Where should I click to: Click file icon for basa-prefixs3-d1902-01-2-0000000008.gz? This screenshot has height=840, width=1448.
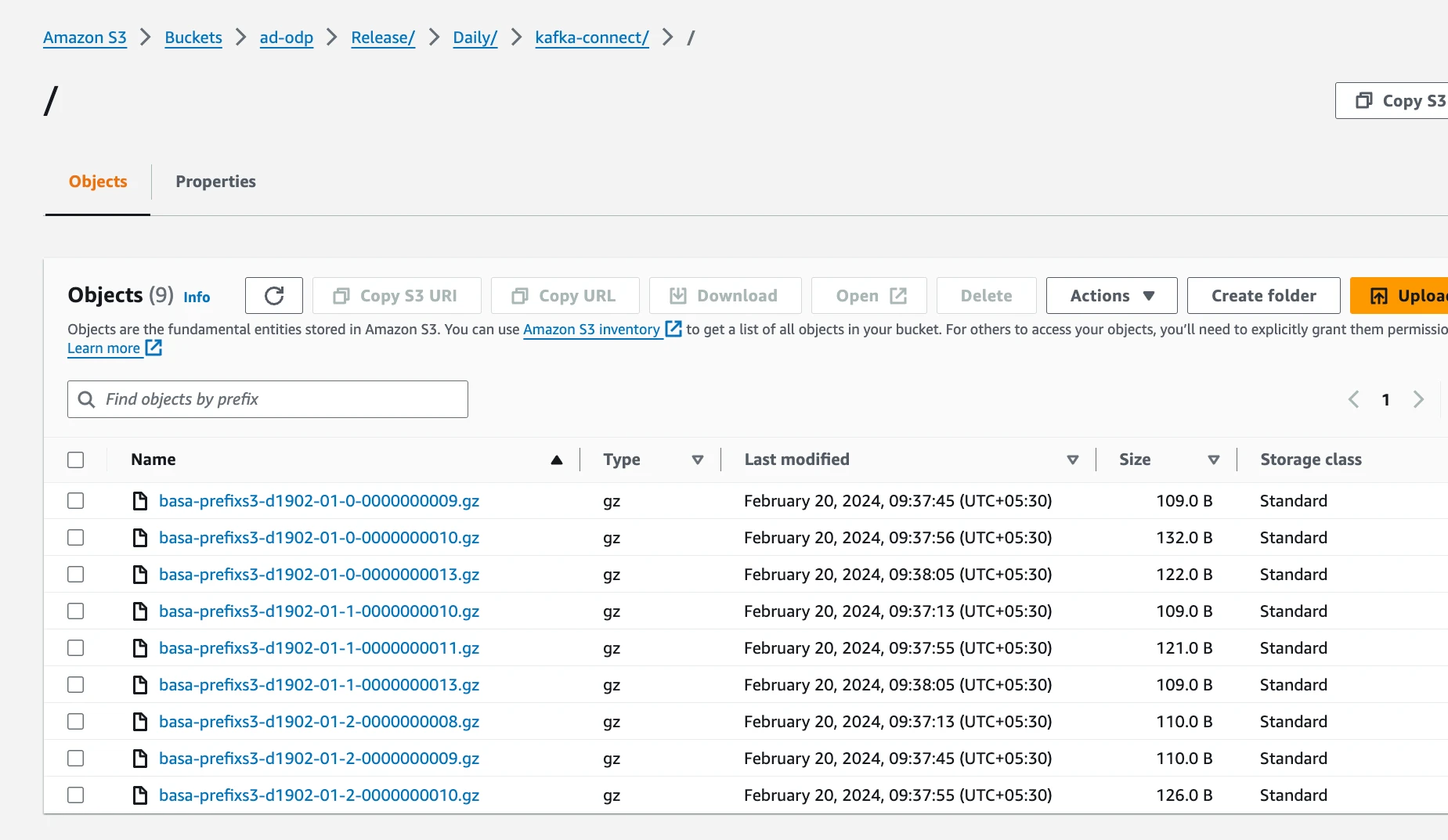click(x=140, y=722)
